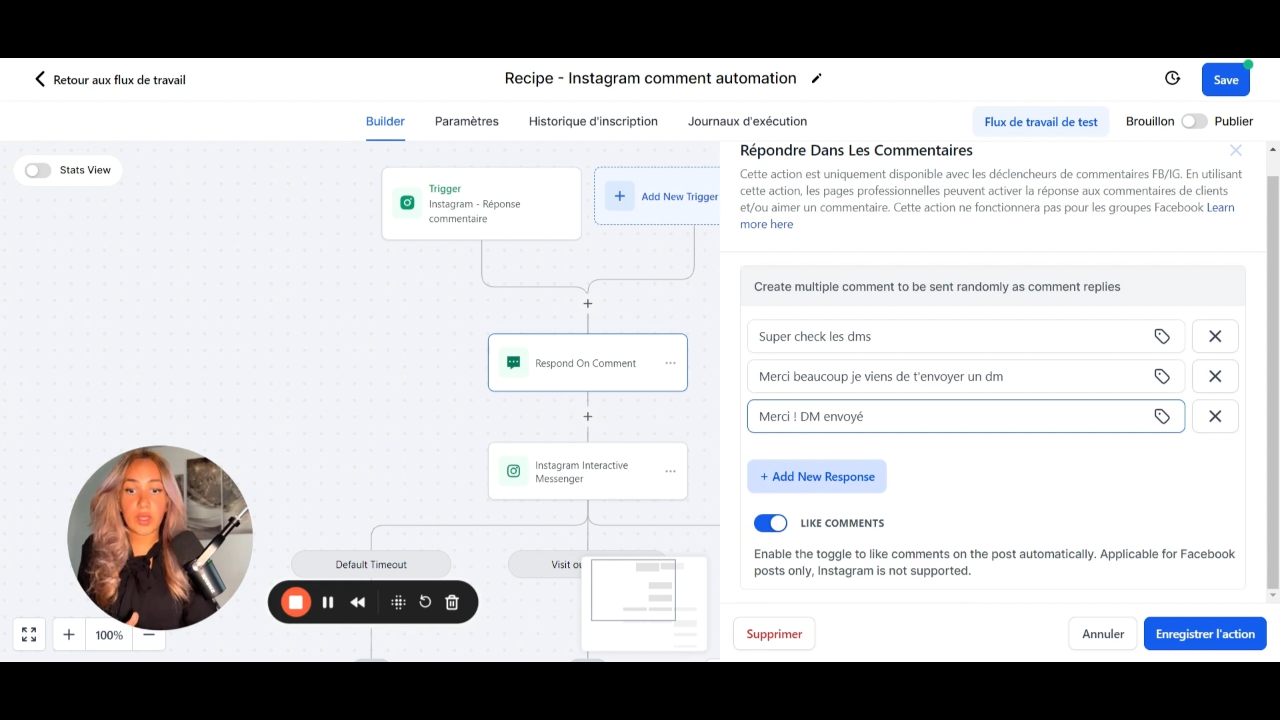Stop the screen recording
Image resolution: width=1280 pixels, height=720 pixels.
[295, 602]
